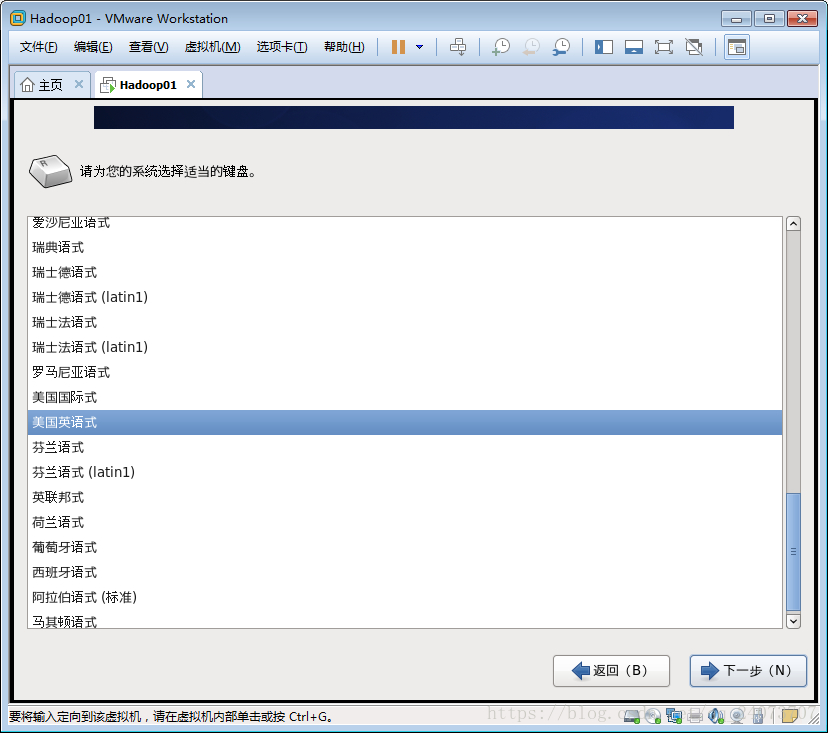The height and width of the screenshot is (733, 828).
Task: Select 瑞典语式 keyboard layout
Action: (x=404, y=247)
